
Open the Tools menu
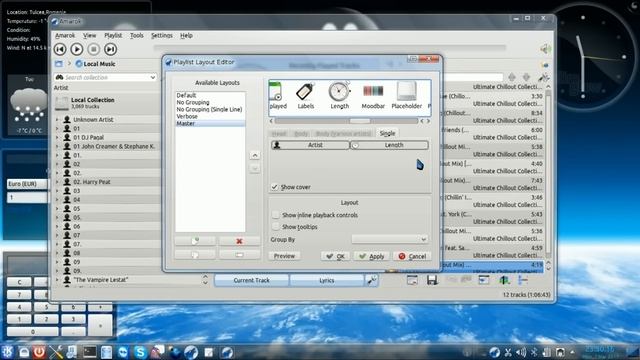pos(137,36)
